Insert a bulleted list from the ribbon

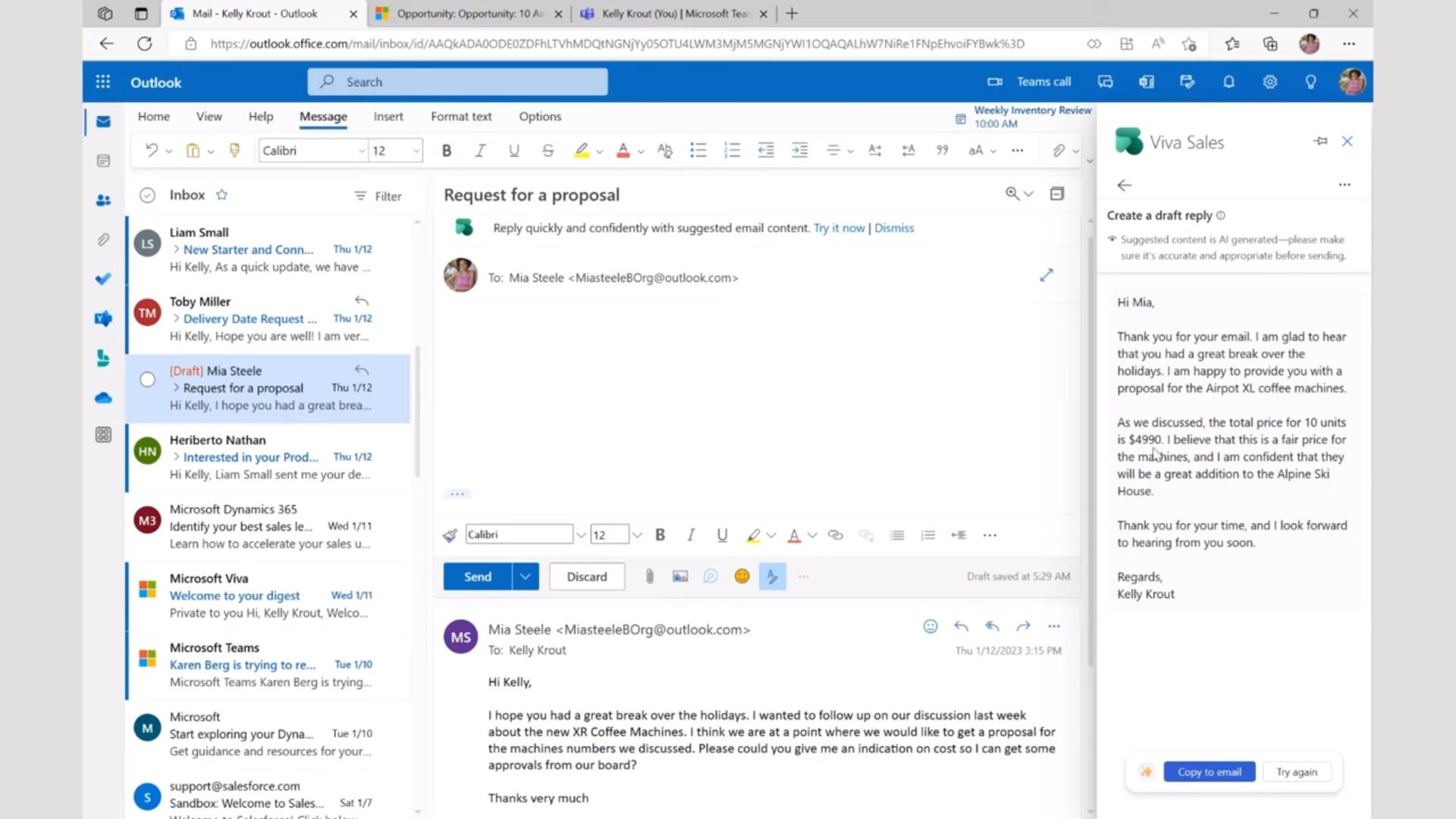pyautogui.click(x=698, y=150)
